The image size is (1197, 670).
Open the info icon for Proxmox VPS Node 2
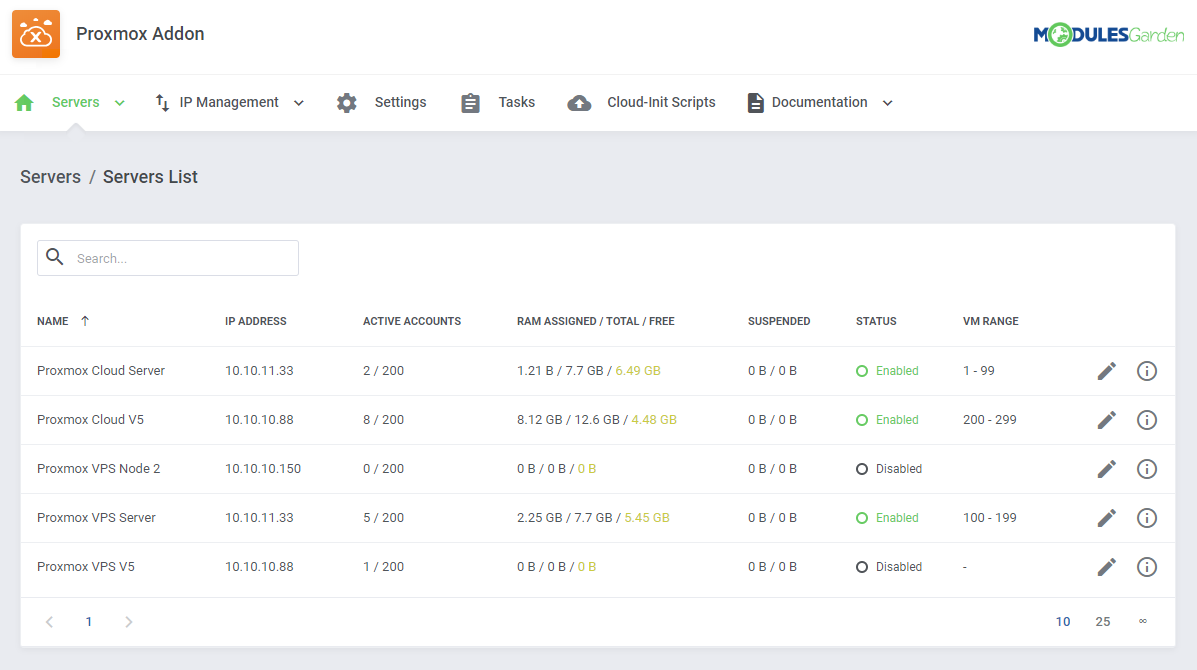point(1146,468)
